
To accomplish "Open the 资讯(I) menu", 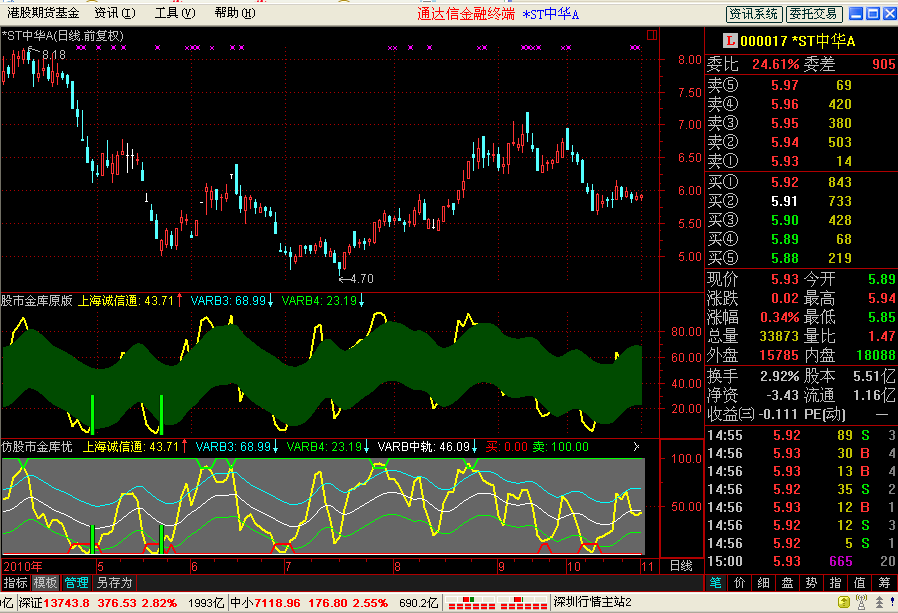I will (115, 13).
